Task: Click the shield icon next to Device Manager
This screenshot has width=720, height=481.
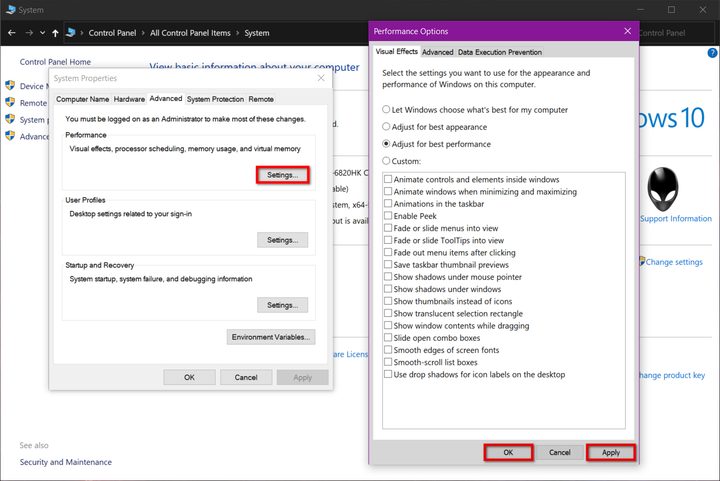Action: (10, 85)
